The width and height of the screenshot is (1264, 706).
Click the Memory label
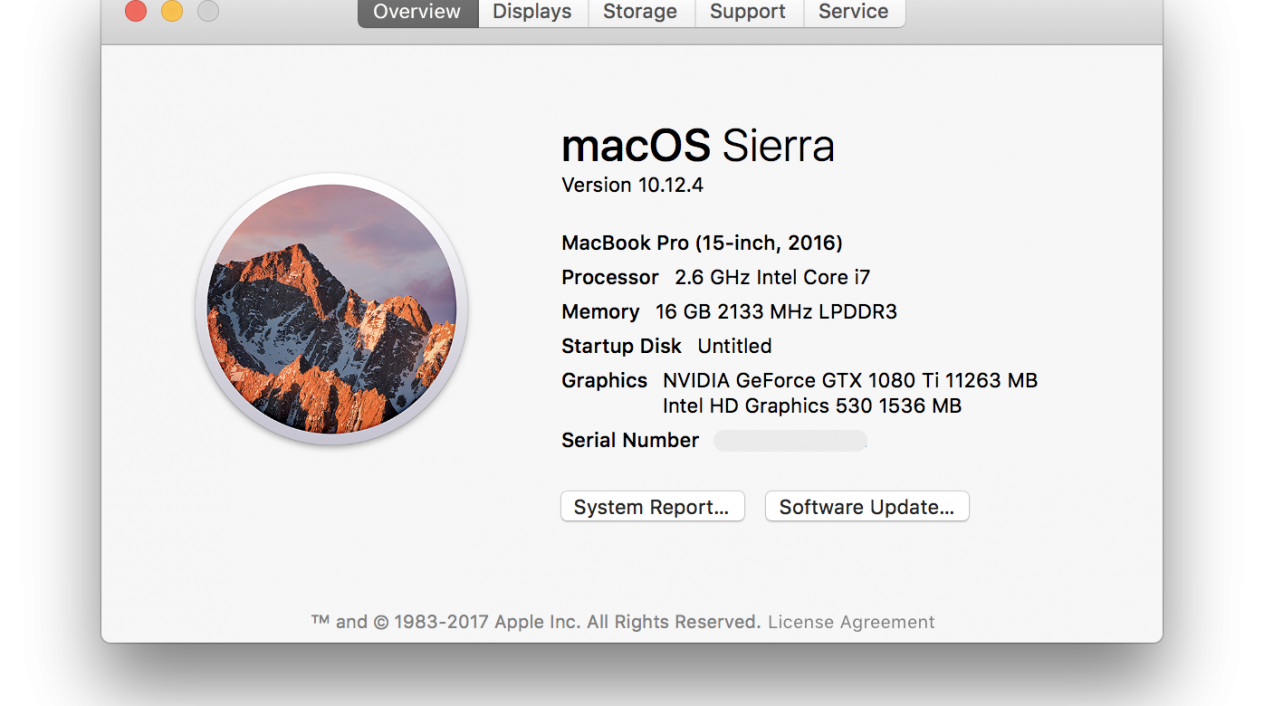601,312
